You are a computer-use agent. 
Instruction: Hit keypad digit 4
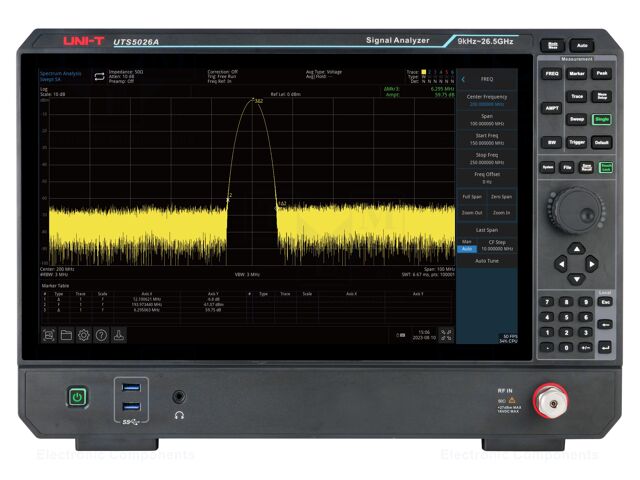547,317
